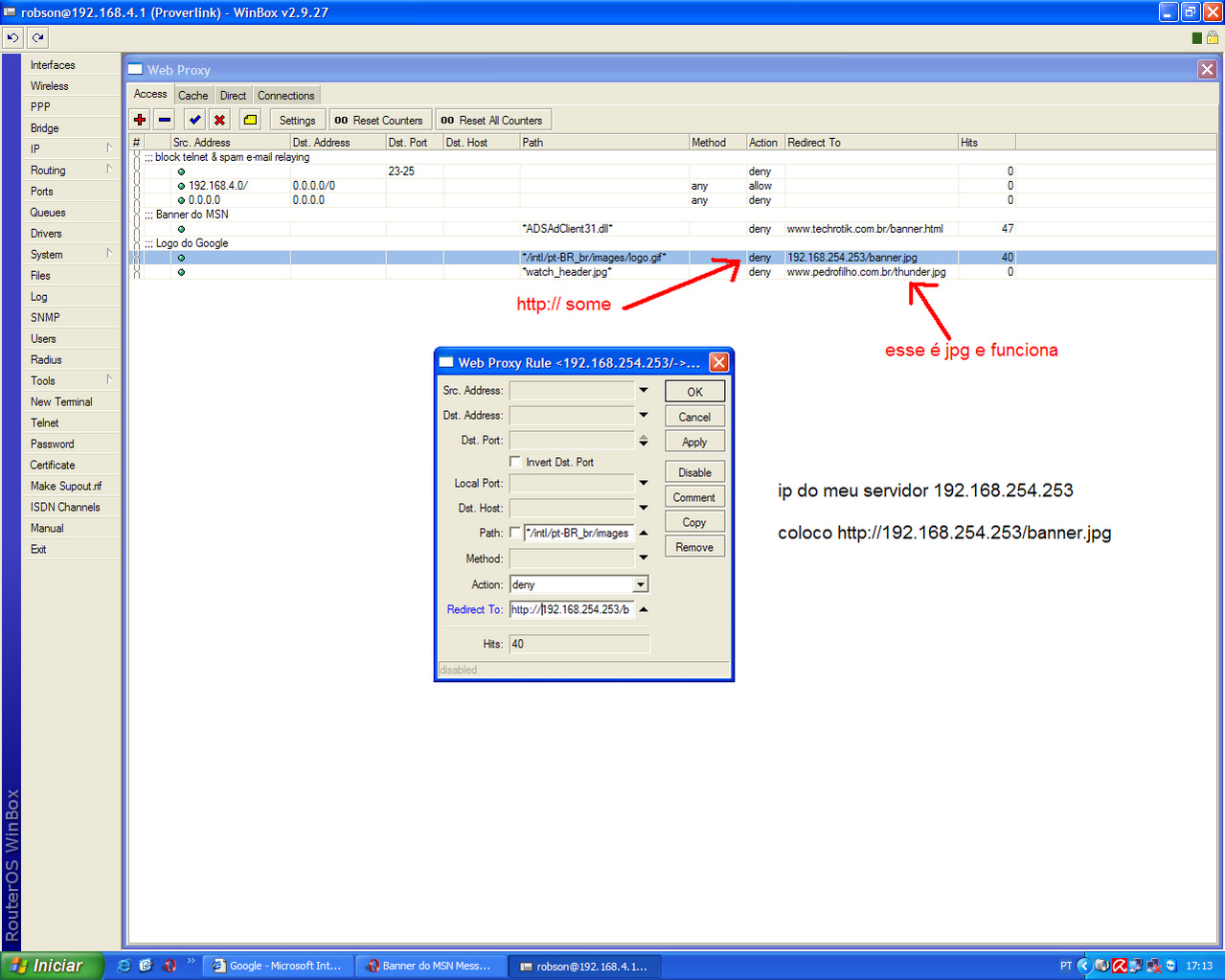Click the Remove button in dialog
The width and height of the screenshot is (1225, 980).
click(694, 547)
